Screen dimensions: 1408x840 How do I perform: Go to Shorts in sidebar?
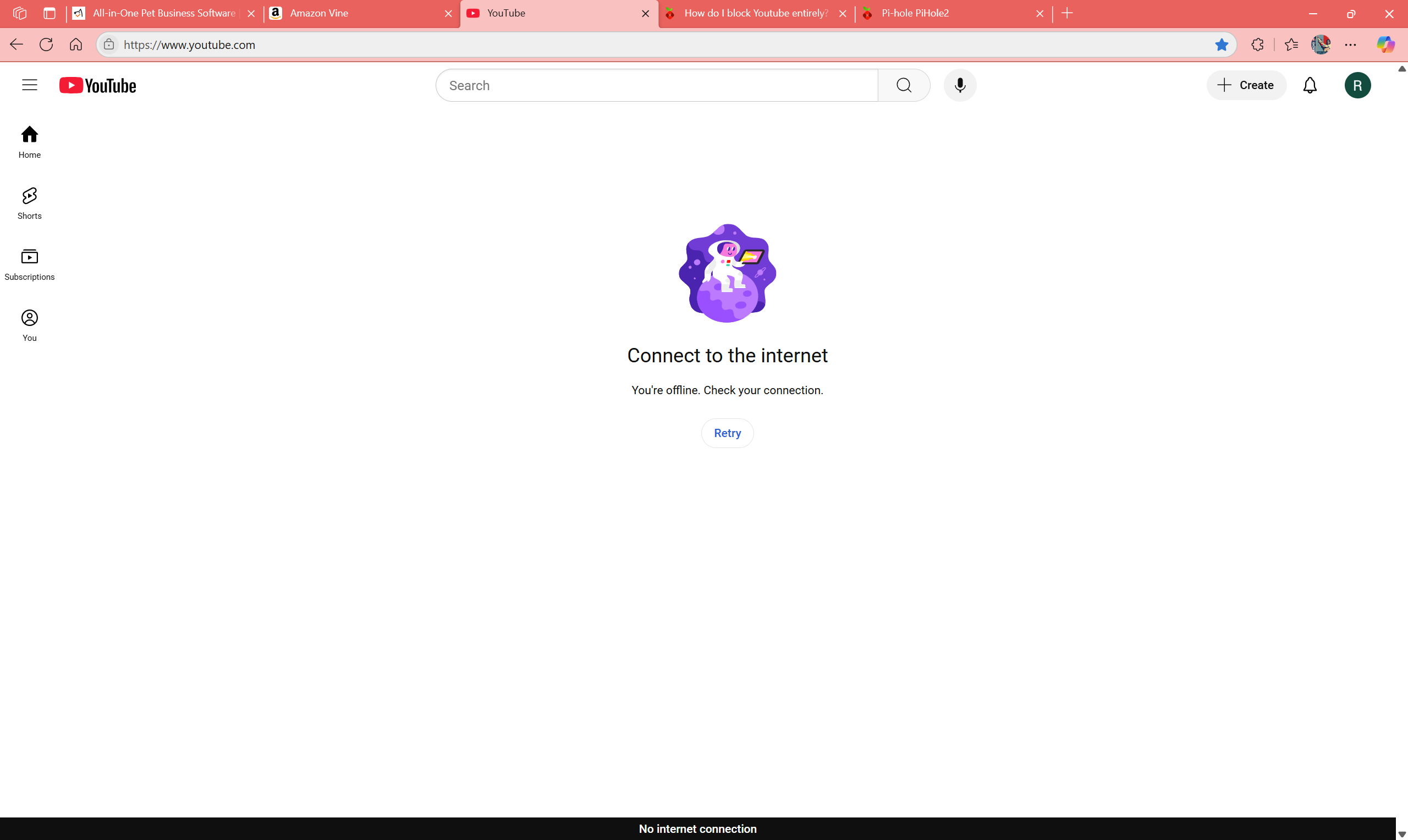pyautogui.click(x=30, y=203)
